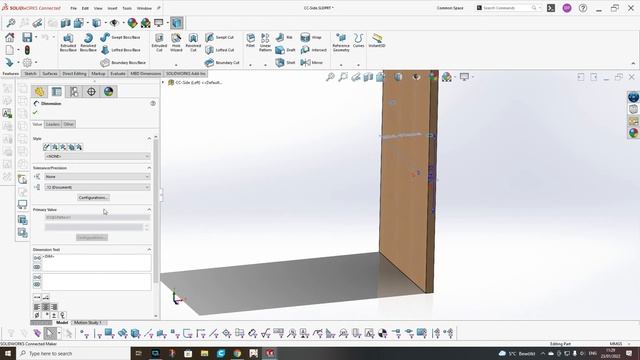The width and height of the screenshot is (640, 360).
Task: Open the Curves tool
Action: (358, 40)
